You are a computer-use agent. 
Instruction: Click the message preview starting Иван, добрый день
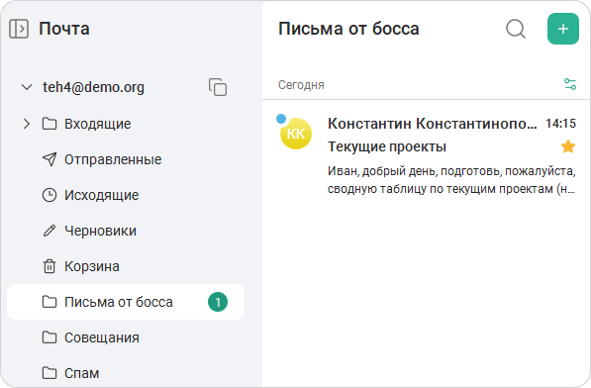pyautogui.click(x=452, y=180)
